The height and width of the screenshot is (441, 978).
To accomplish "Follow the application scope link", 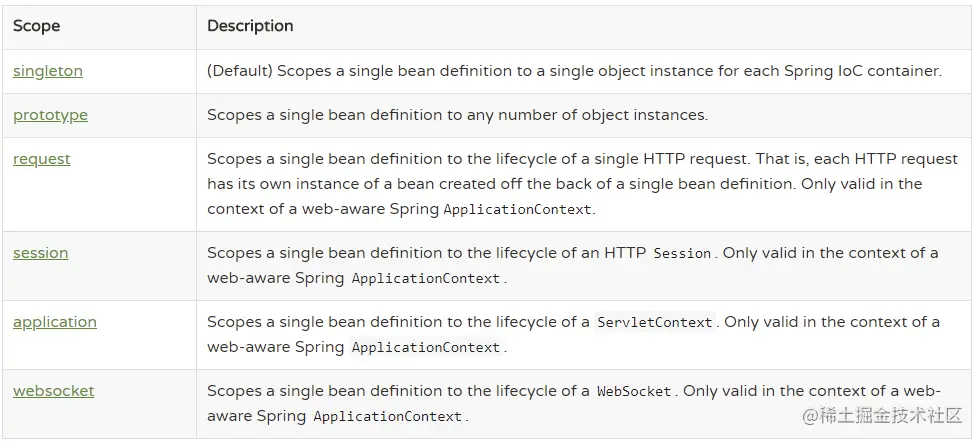I will tap(55, 322).
